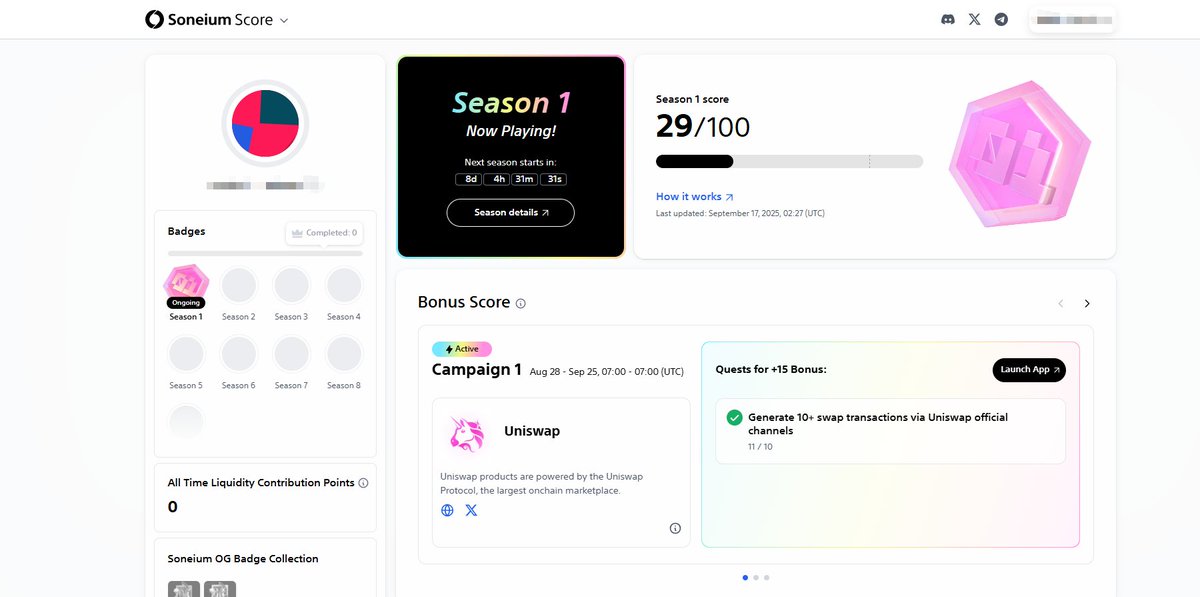Click the Uniswap unicorn logo

467,433
